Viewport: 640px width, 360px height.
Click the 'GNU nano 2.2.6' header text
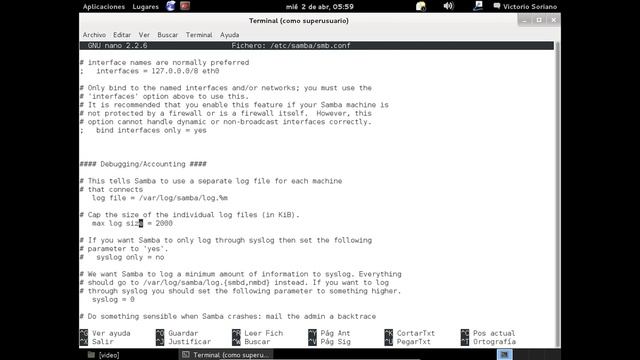(x=118, y=46)
